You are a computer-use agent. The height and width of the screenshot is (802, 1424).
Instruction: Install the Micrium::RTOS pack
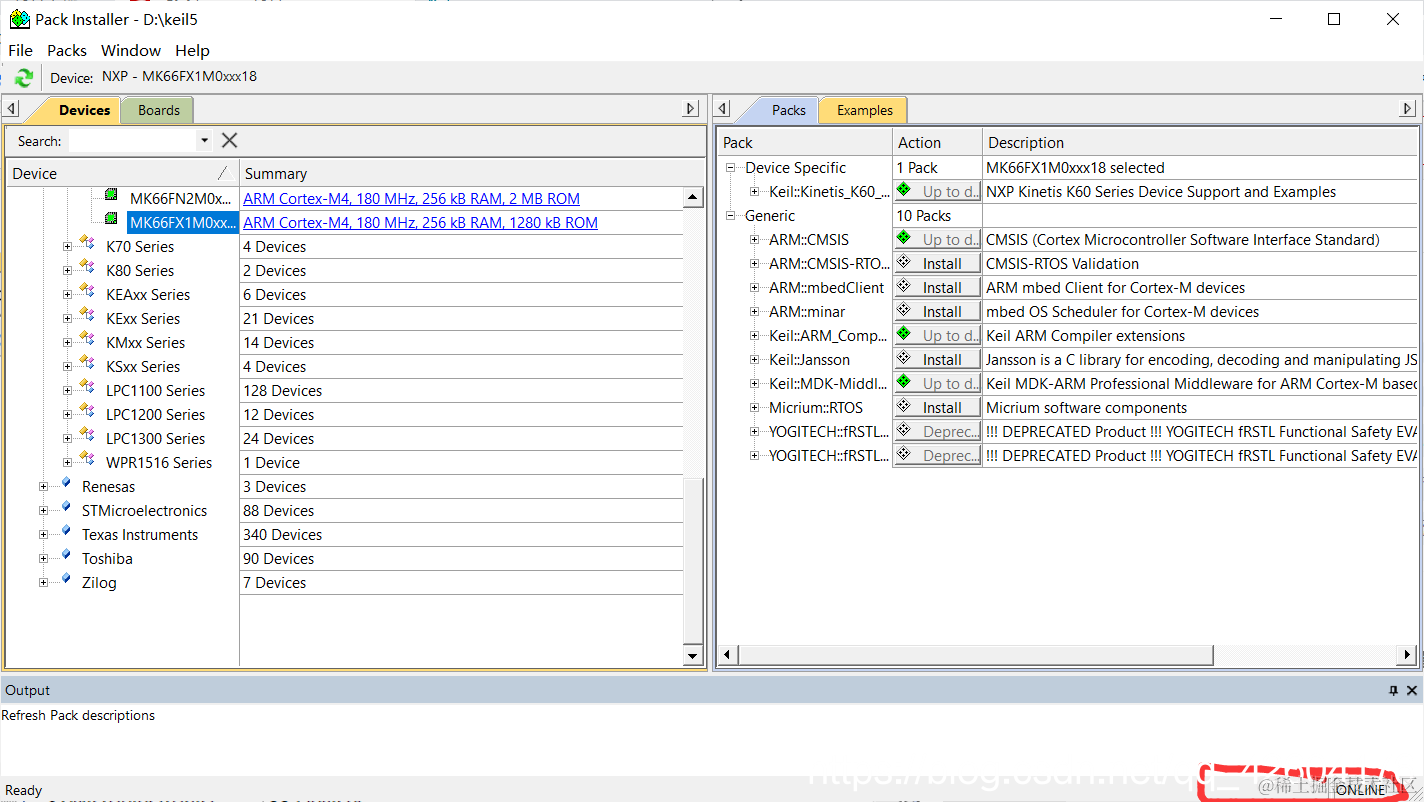pos(937,408)
